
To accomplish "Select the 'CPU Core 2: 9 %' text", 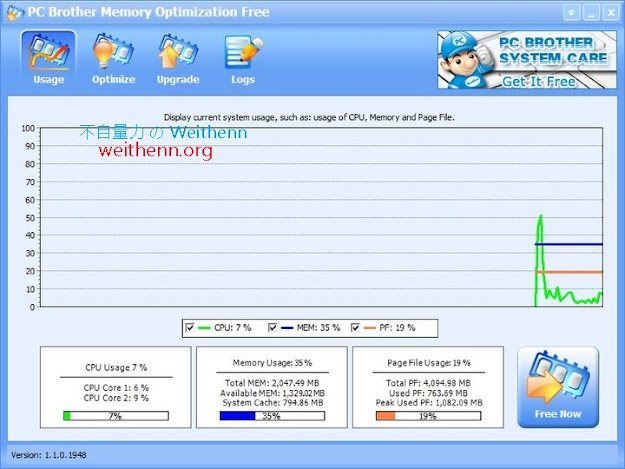I will 116,398.
